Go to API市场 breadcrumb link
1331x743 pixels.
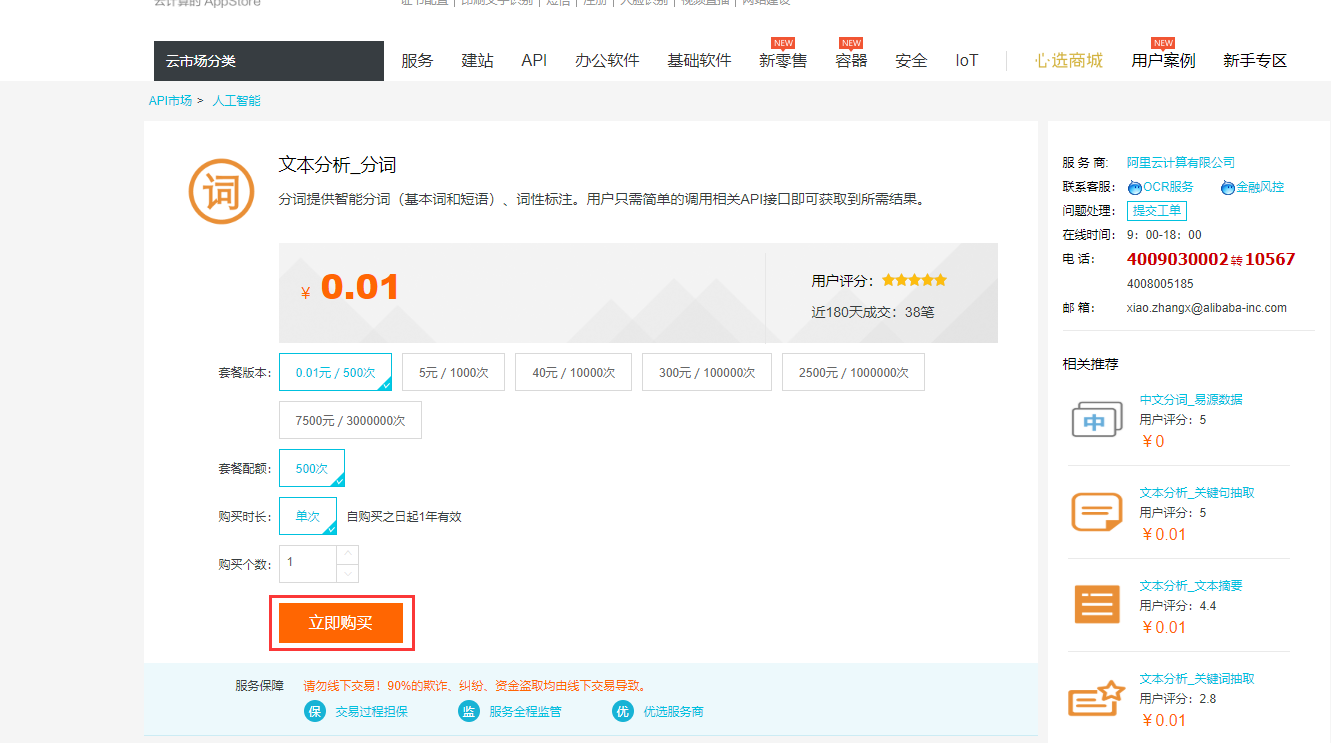170,101
